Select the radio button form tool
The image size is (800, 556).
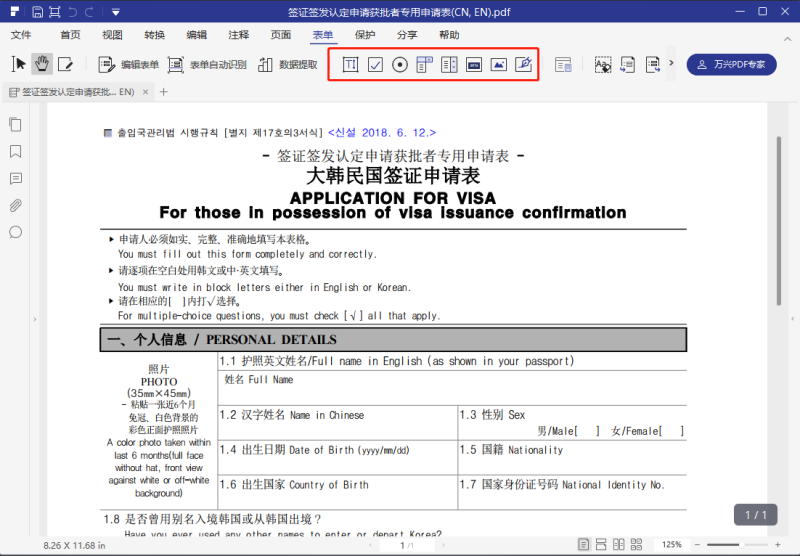coord(400,65)
